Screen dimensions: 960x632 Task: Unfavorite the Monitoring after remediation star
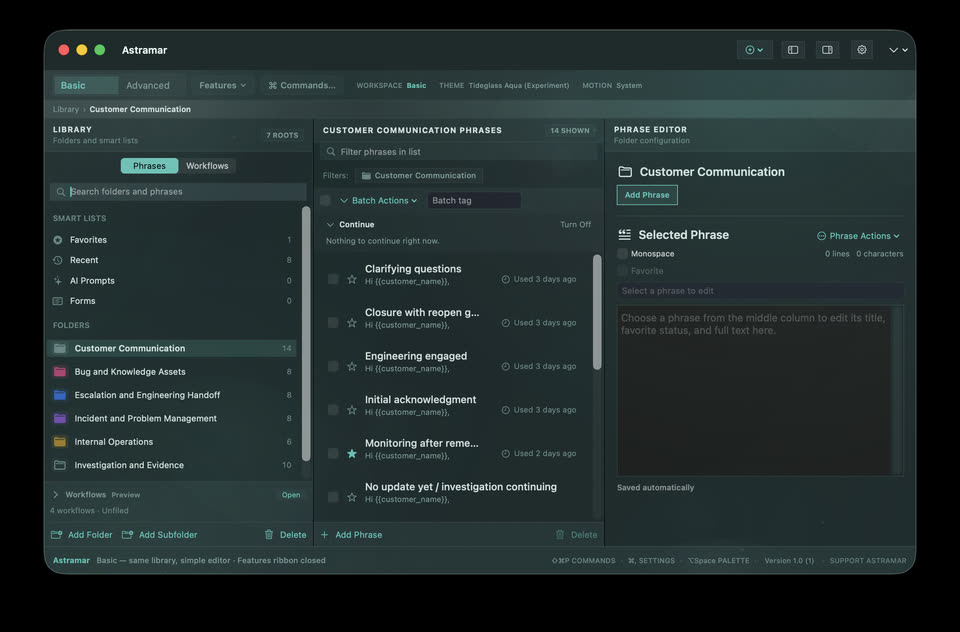point(352,454)
